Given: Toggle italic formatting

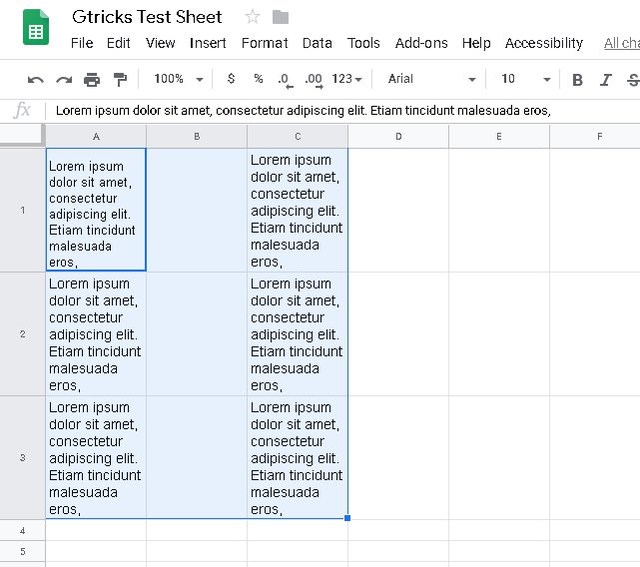Looking at the screenshot, I should [x=605, y=79].
